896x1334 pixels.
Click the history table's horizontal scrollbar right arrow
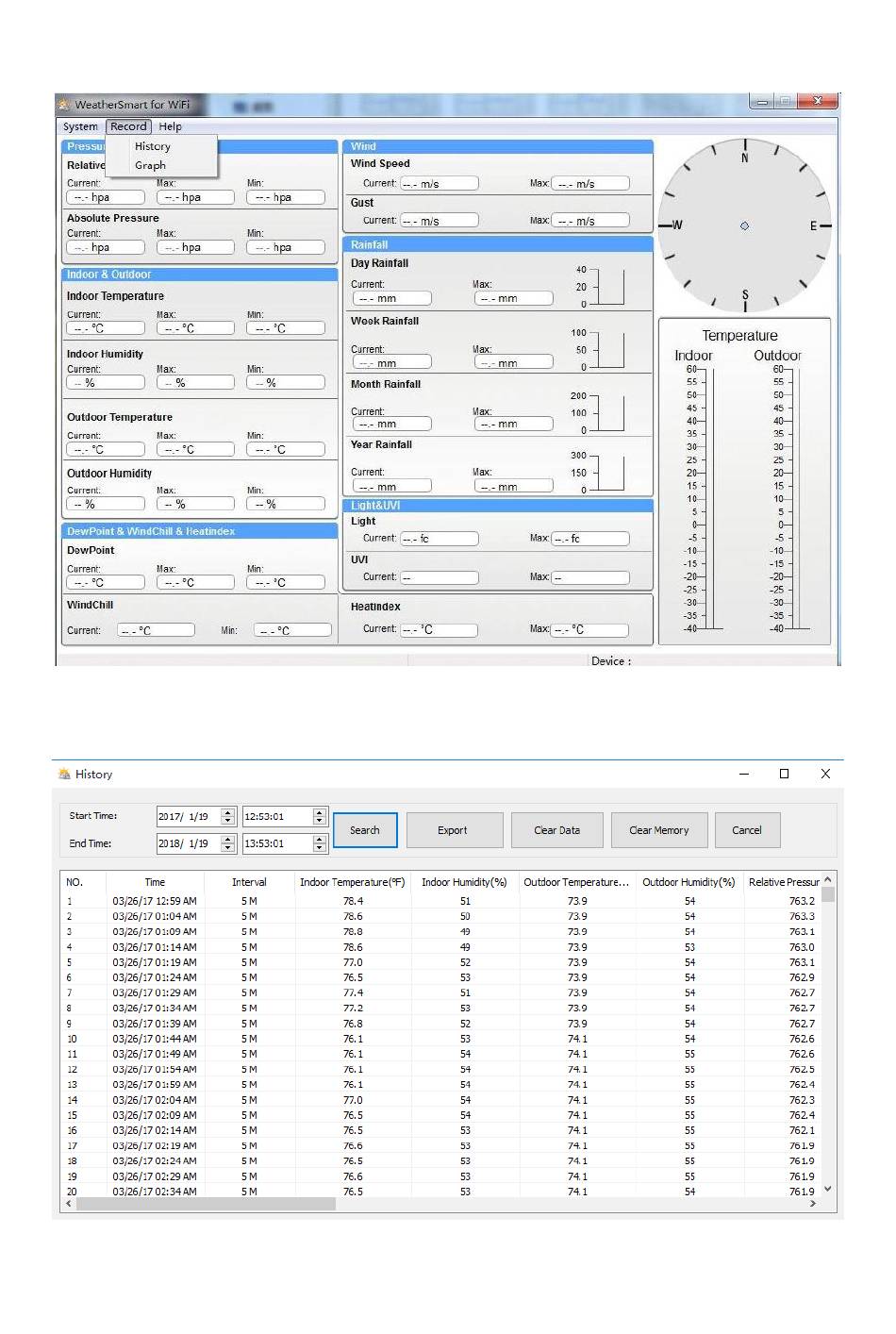point(813,1205)
